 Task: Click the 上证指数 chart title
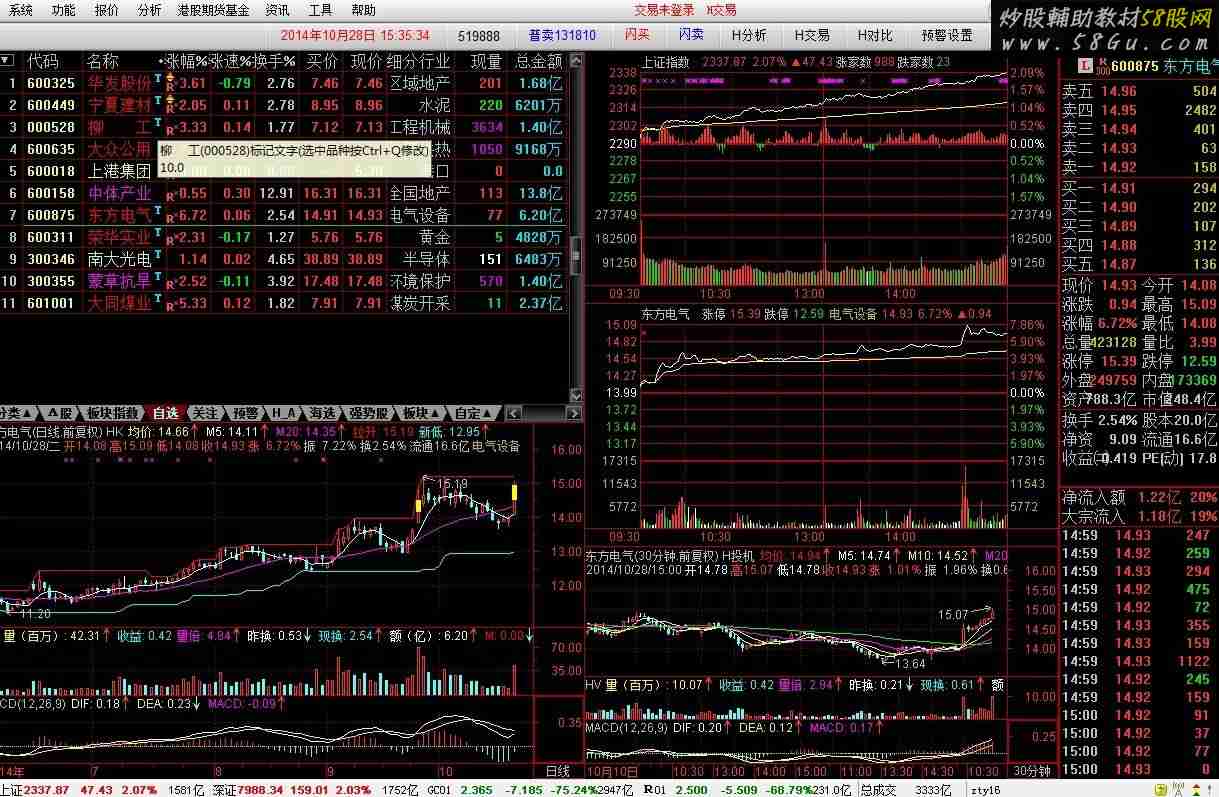point(665,62)
